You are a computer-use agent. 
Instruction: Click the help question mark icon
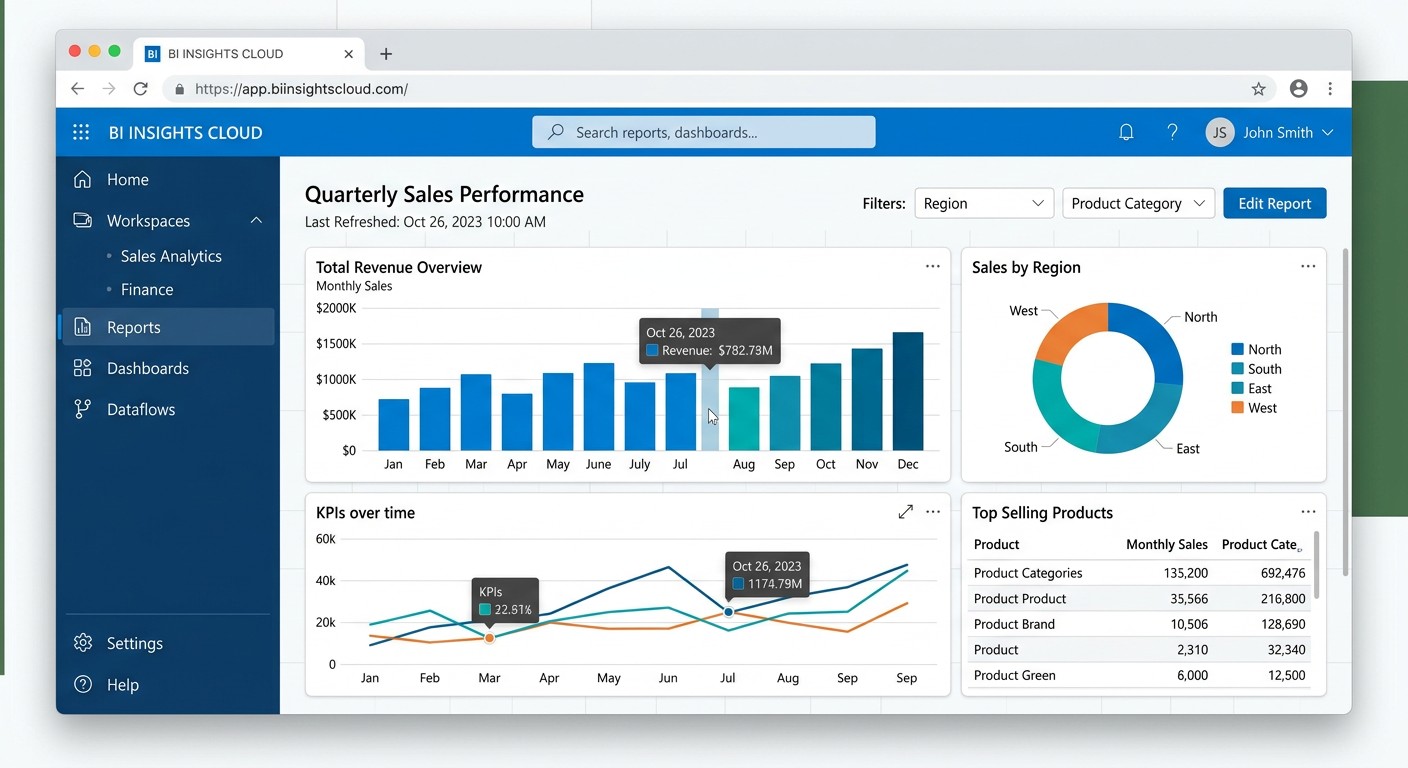pos(1172,132)
